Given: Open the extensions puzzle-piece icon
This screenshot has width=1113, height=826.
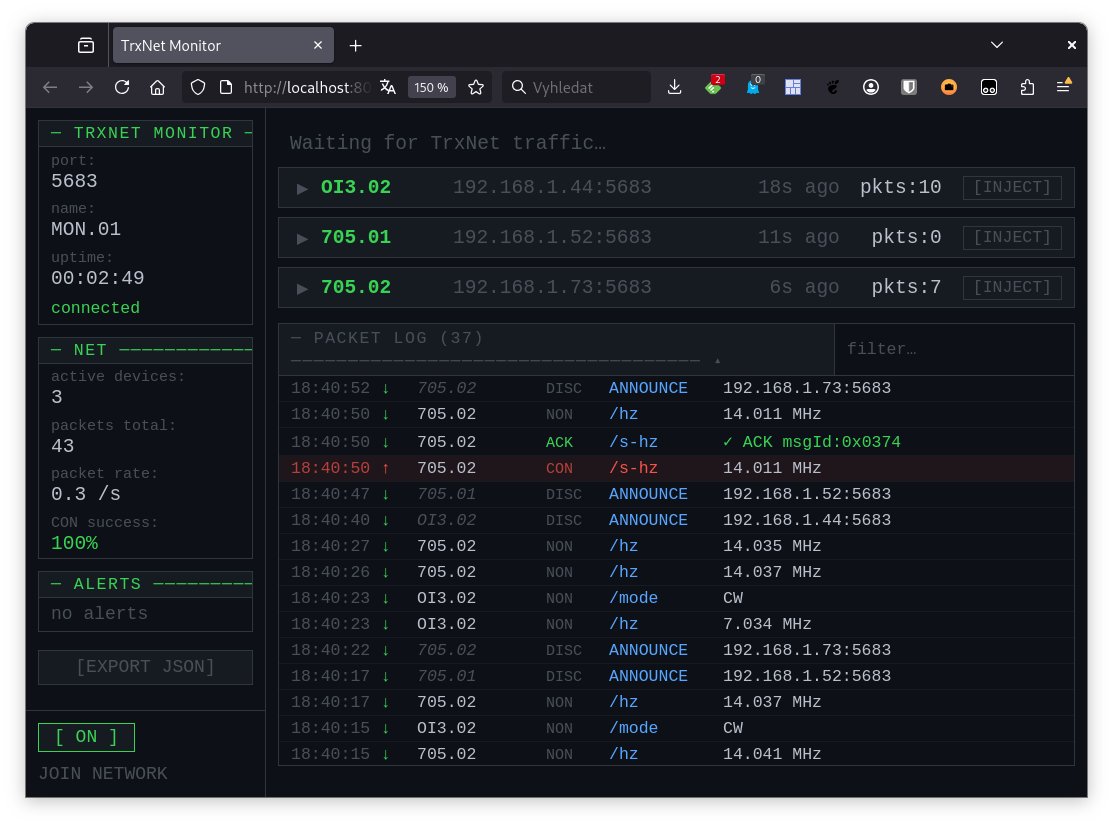Looking at the screenshot, I should pyautogui.click(x=1027, y=87).
